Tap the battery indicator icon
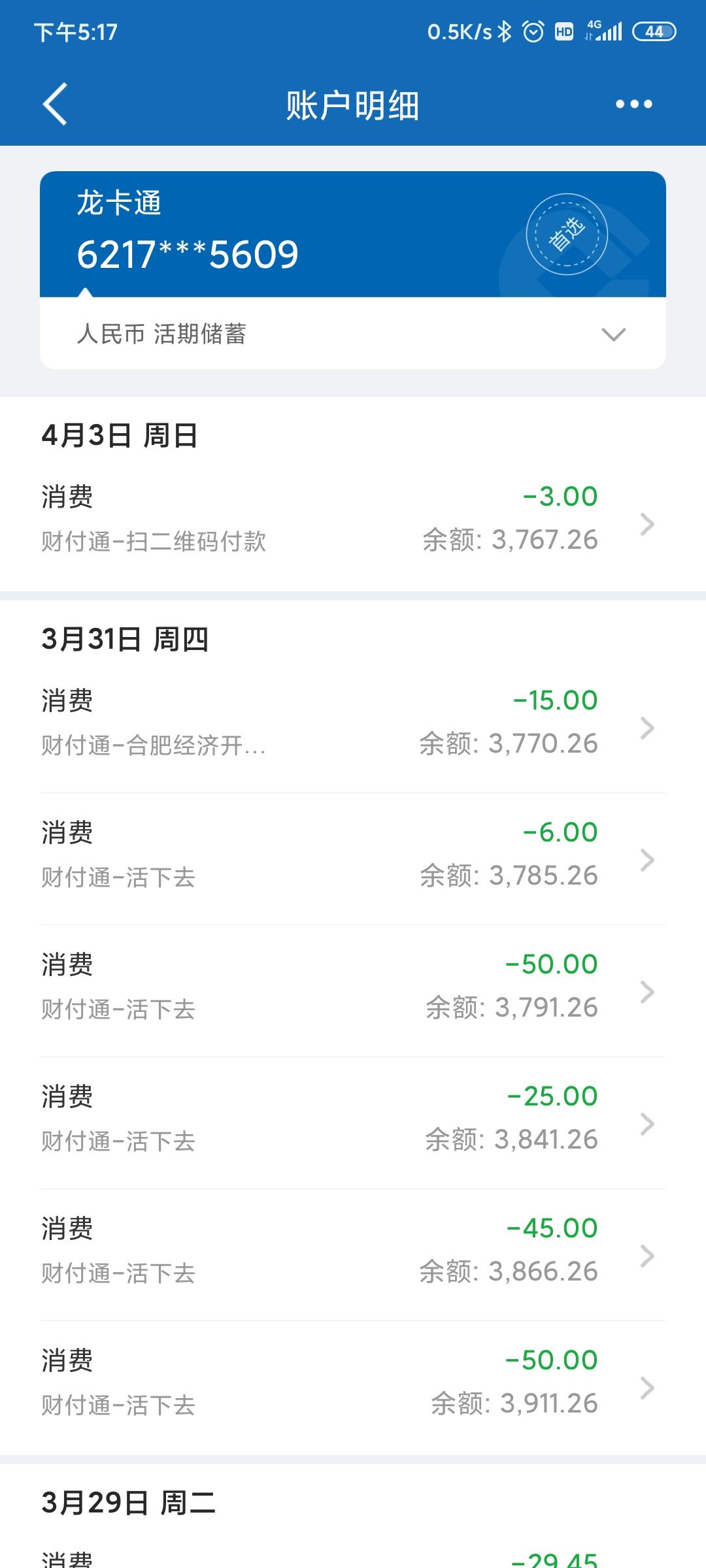The width and height of the screenshot is (706, 1568). pyautogui.click(x=654, y=31)
